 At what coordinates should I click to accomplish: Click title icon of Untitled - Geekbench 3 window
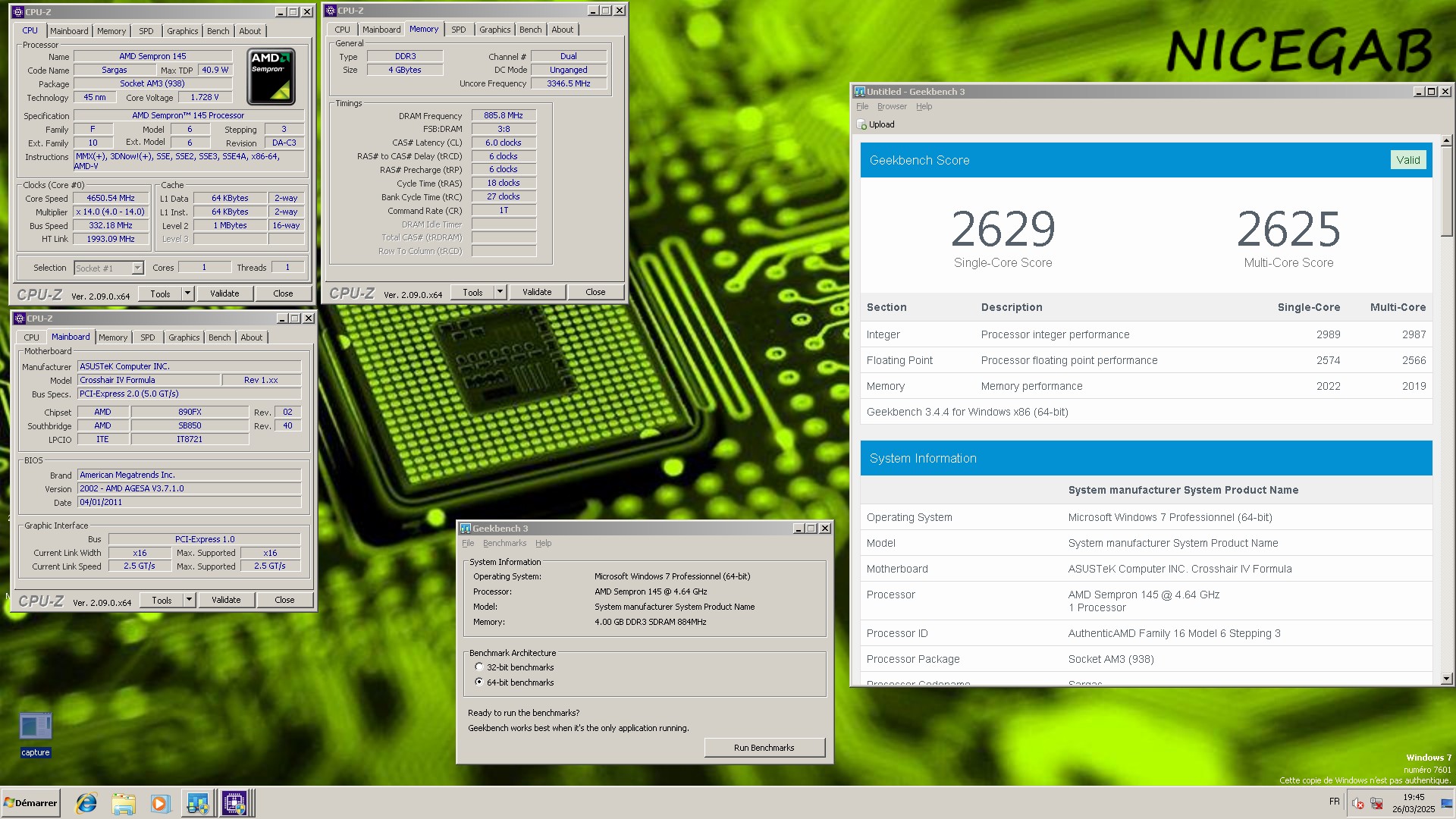click(x=860, y=92)
